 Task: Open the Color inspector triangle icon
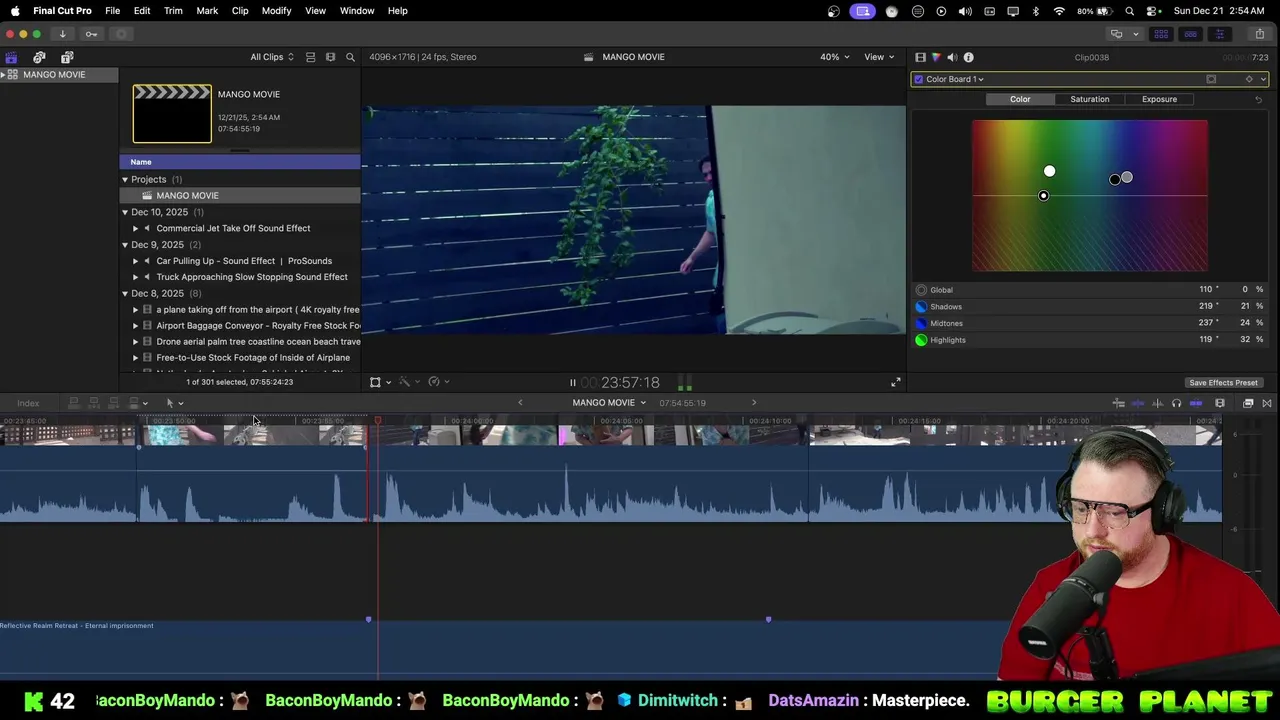(x=936, y=57)
